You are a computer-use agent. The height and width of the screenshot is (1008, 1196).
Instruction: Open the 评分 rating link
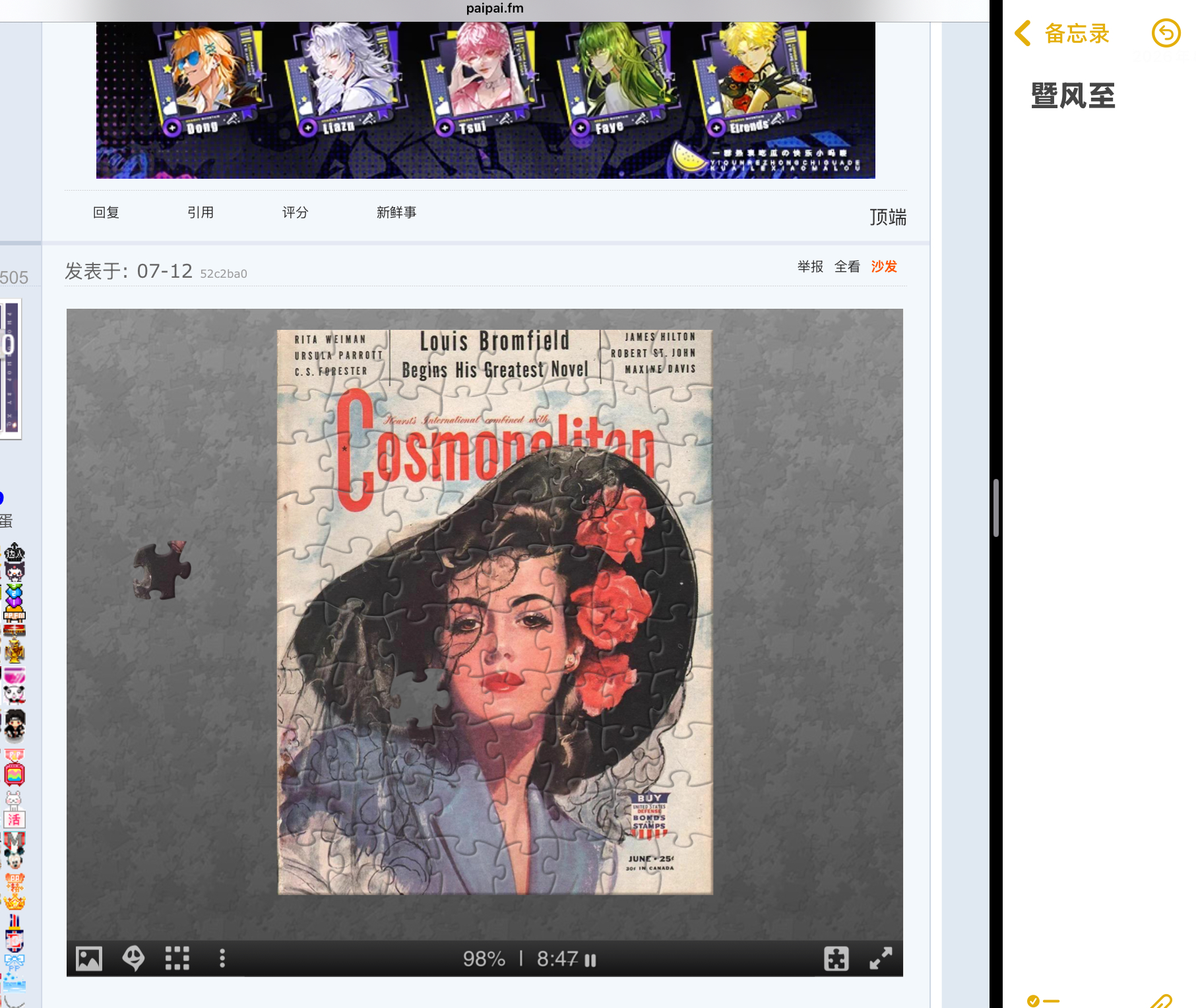click(295, 212)
